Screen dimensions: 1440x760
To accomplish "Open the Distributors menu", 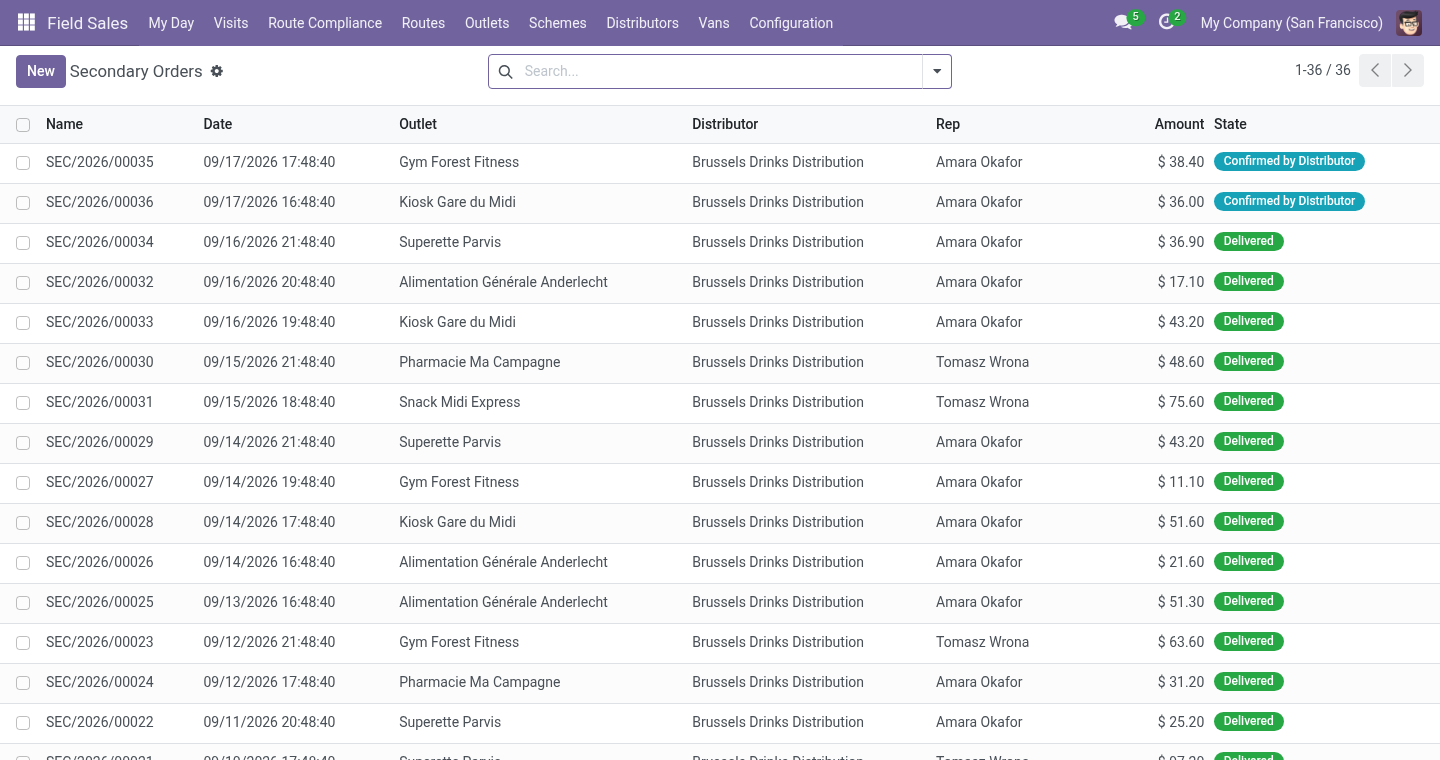I will tap(642, 22).
